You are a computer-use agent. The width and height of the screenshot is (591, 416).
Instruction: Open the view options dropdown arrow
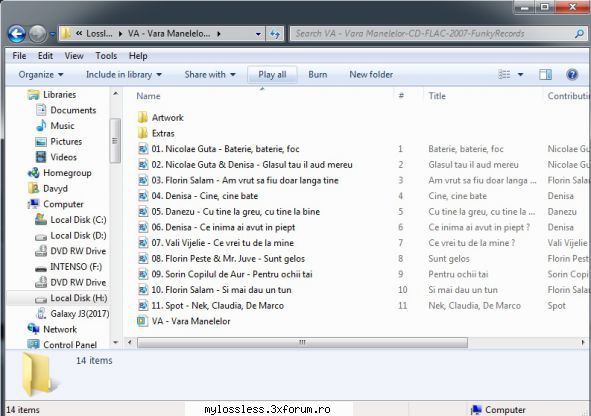click(521, 75)
